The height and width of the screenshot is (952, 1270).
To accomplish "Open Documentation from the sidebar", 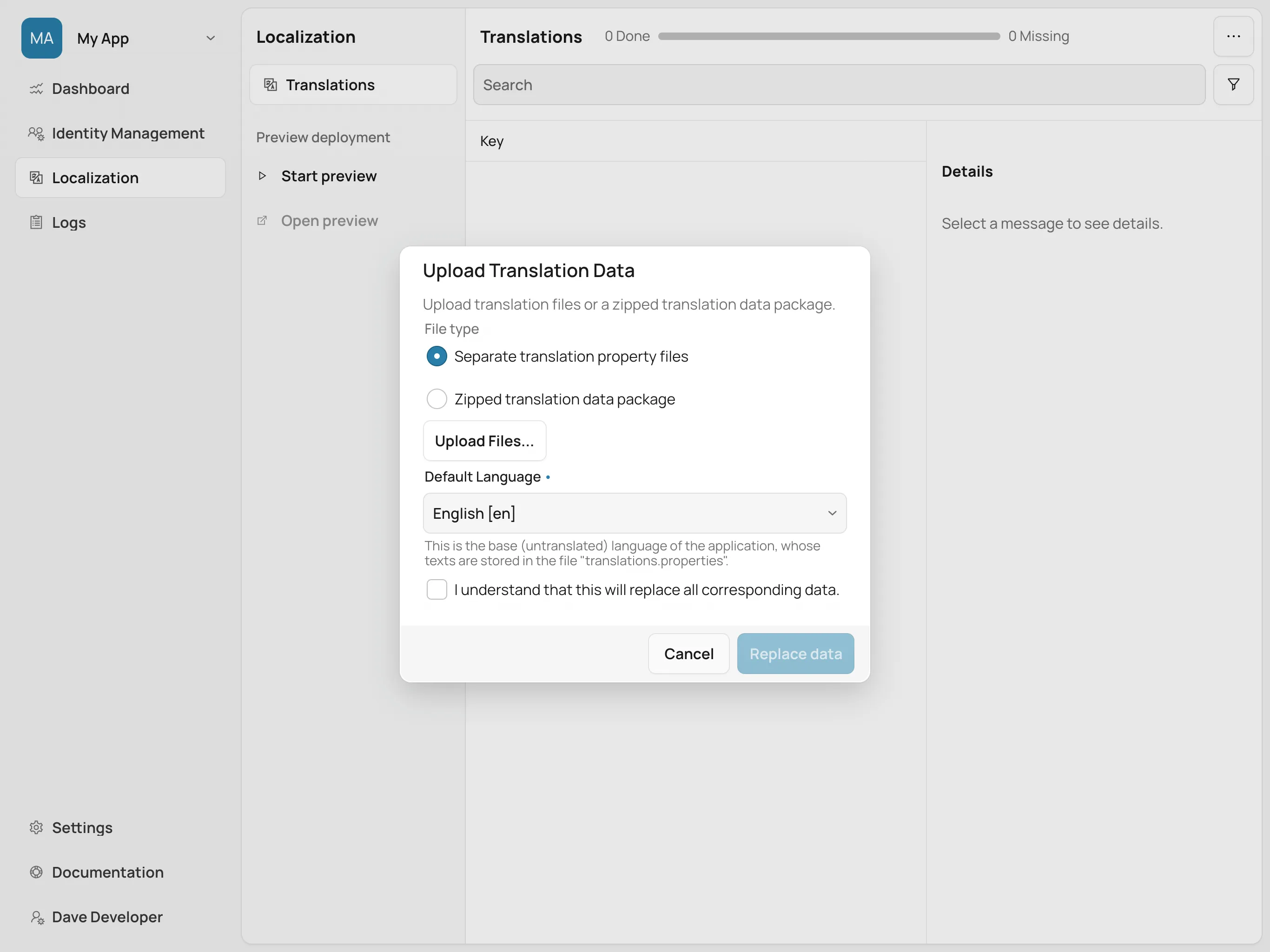I will 107,872.
